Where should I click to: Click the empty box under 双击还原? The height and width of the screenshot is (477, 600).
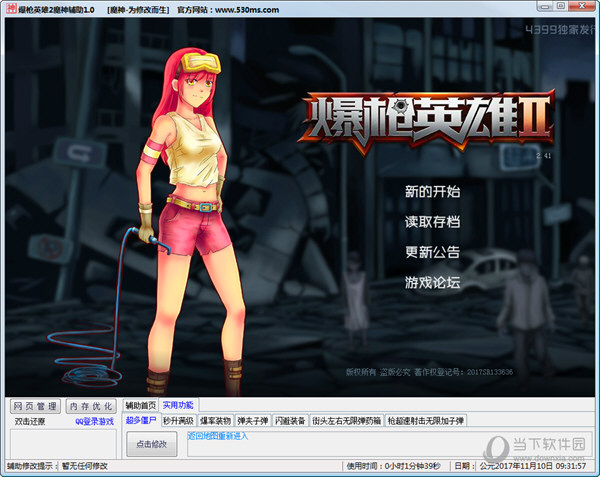pos(63,443)
